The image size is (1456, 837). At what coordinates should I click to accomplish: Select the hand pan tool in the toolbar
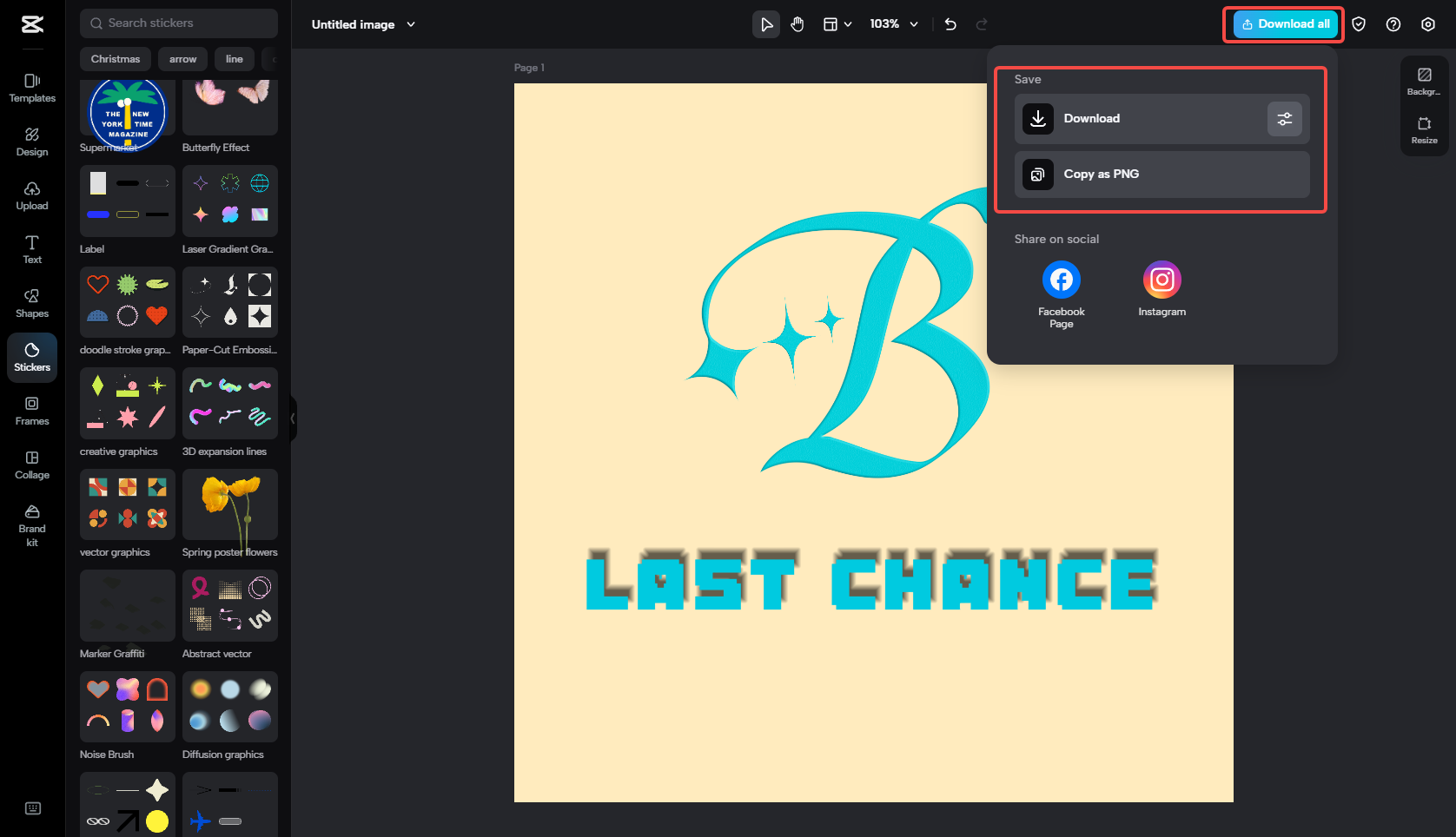797,24
